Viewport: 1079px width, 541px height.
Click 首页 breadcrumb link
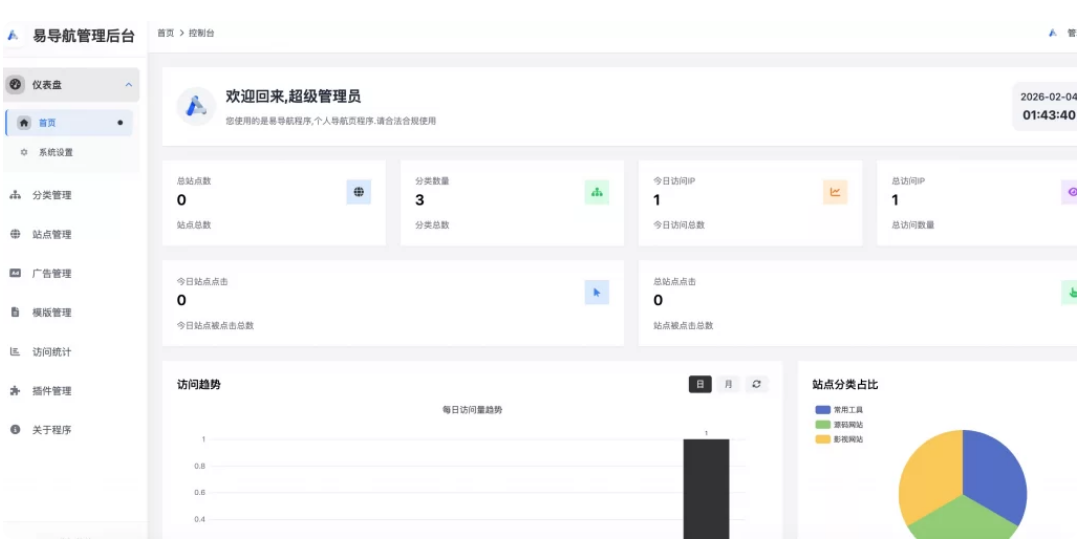165,33
